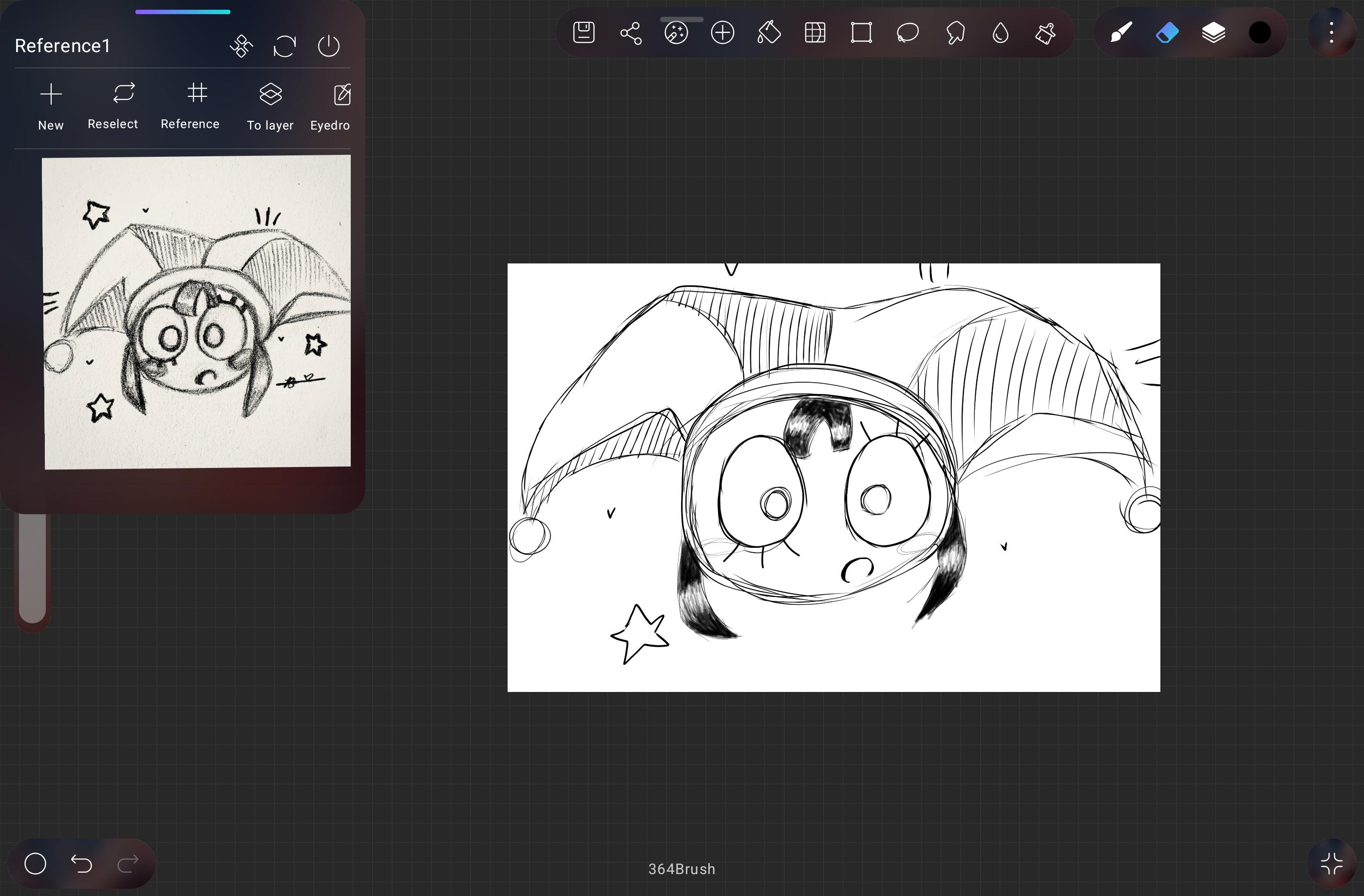Click the toolbar drag handle above palette icon
The height and width of the screenshot is (896, 1364).
[682, 19]
